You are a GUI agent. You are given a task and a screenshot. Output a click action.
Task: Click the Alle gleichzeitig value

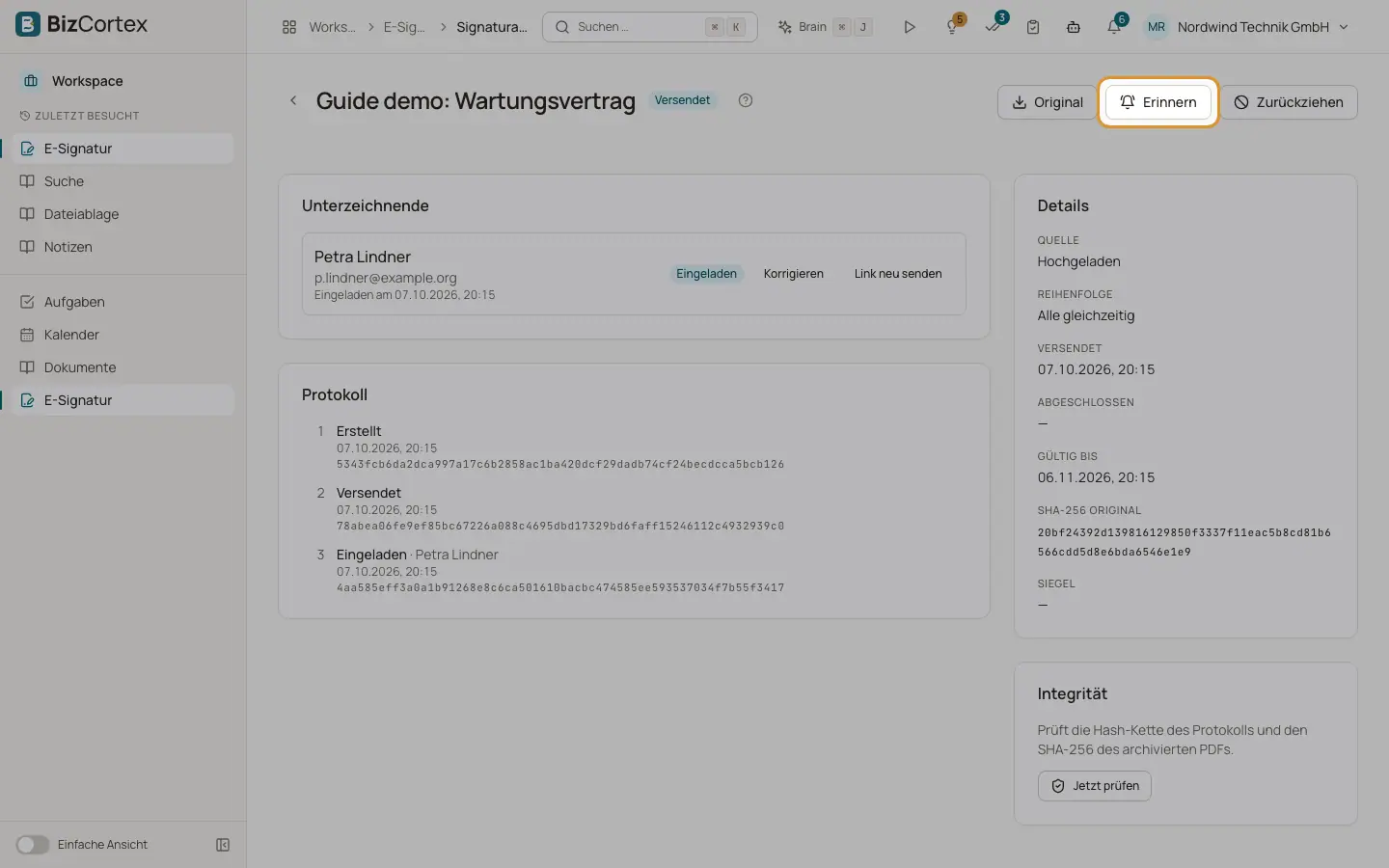coord(1086,315)
